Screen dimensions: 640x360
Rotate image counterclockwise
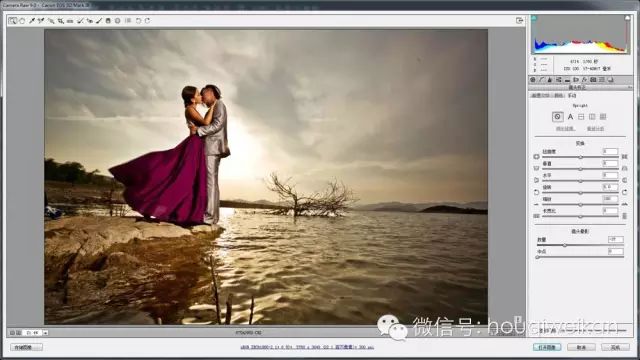138,20
